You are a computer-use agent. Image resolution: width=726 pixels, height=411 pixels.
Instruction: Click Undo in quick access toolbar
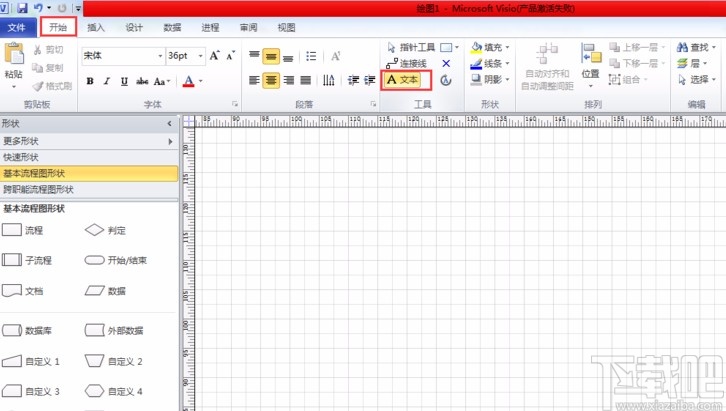[x=38, y=8]
